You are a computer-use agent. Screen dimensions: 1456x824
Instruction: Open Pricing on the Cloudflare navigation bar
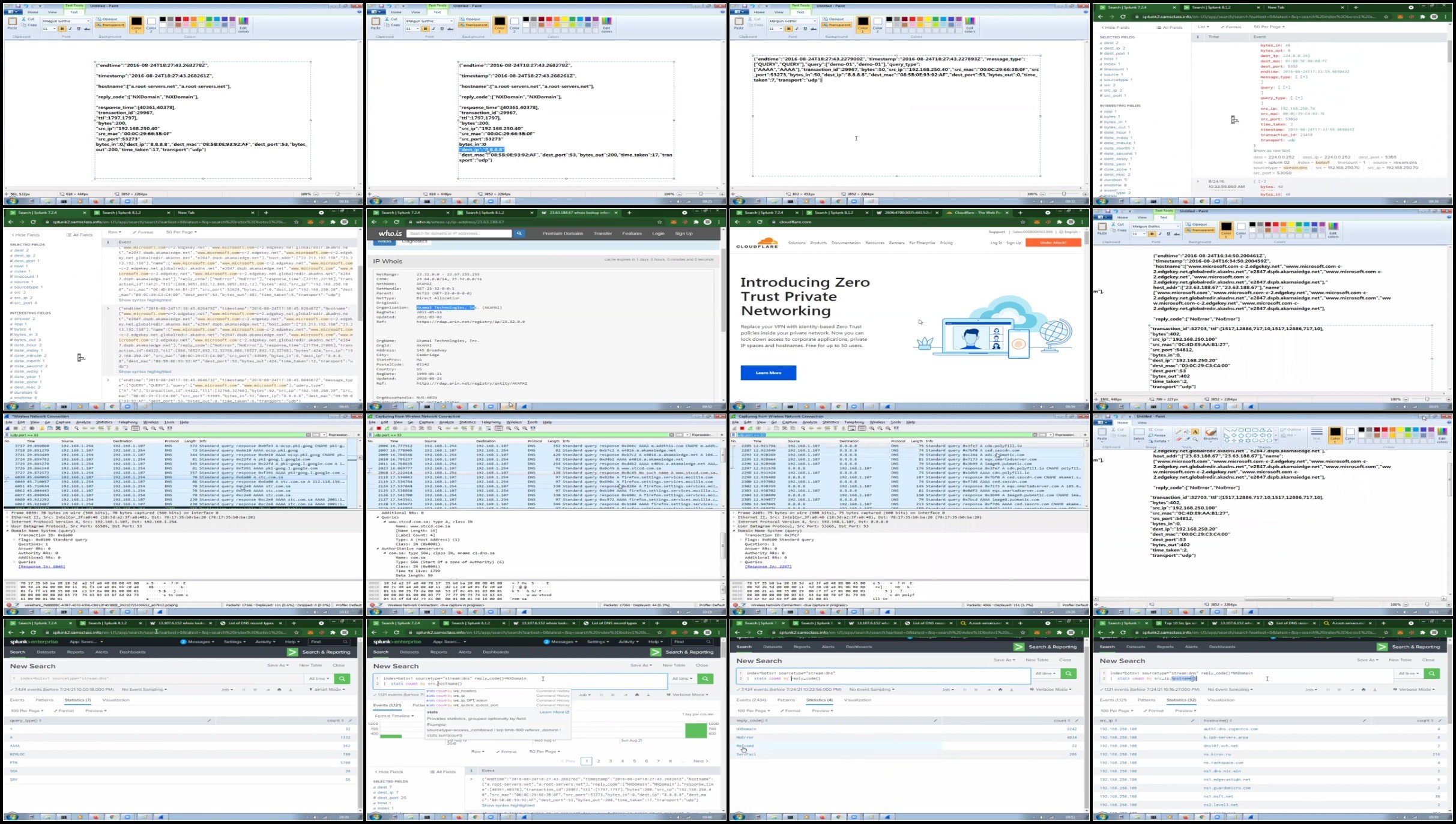click(946, 243)
